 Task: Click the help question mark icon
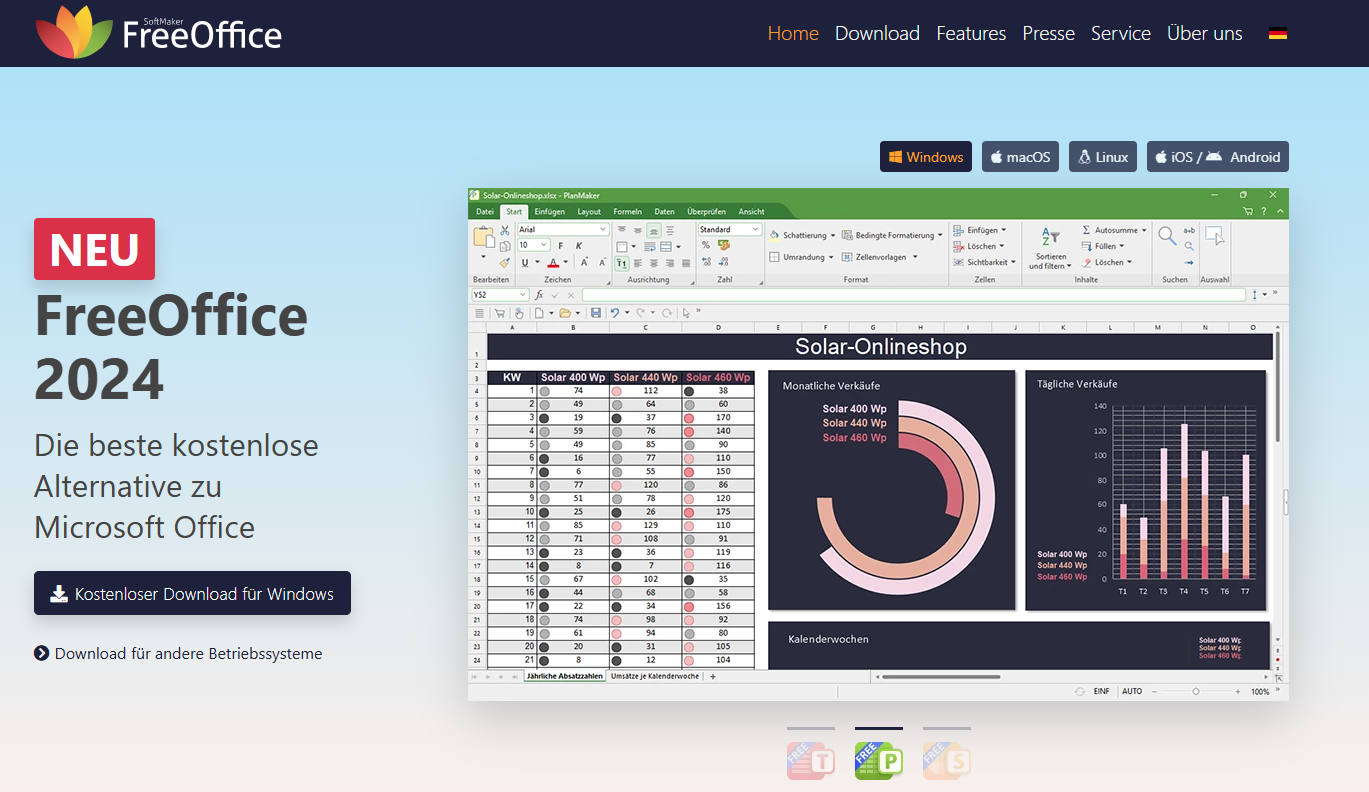[1264, 211]
